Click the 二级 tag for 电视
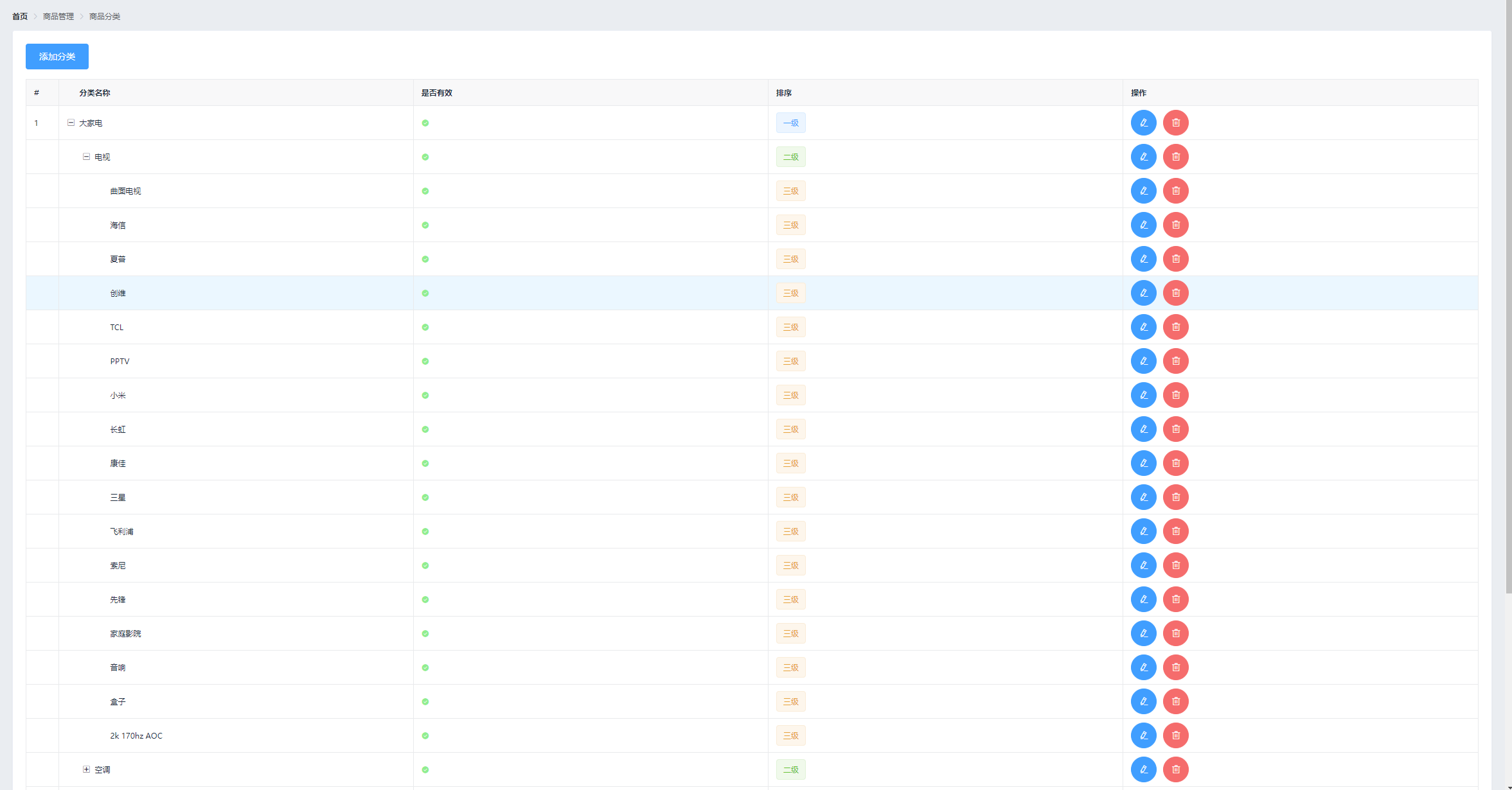 pos(791,157)
